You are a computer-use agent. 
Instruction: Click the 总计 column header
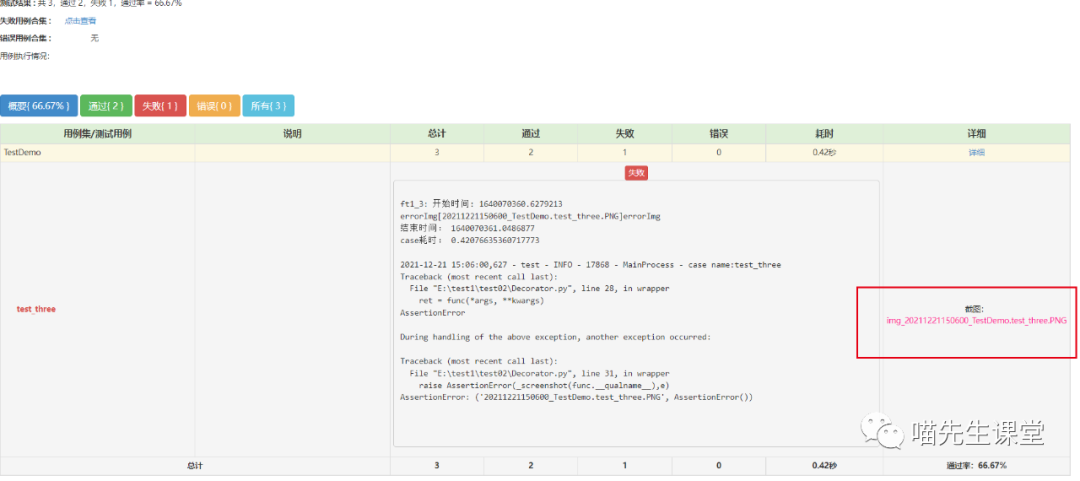[x=437, y=134]
